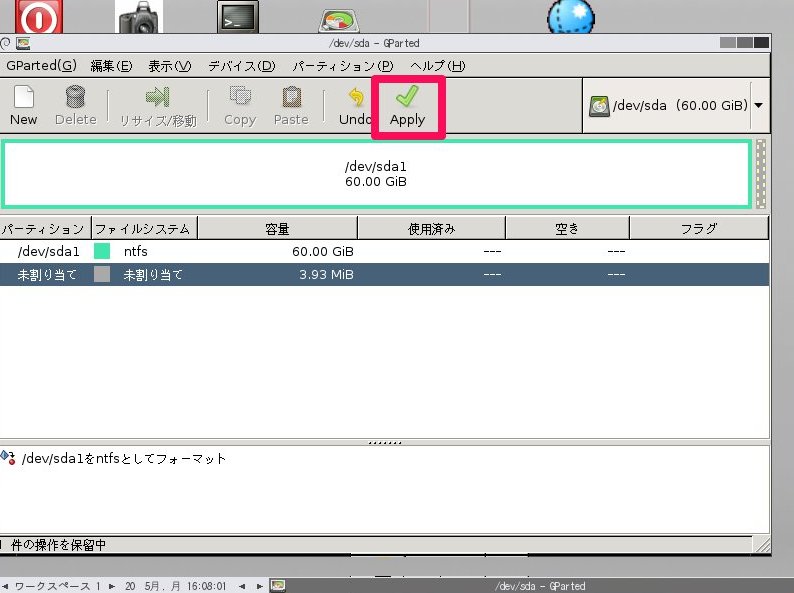Open the GParted(G) menu
This screenshot has height=593, width=794.
coord(42,65)
